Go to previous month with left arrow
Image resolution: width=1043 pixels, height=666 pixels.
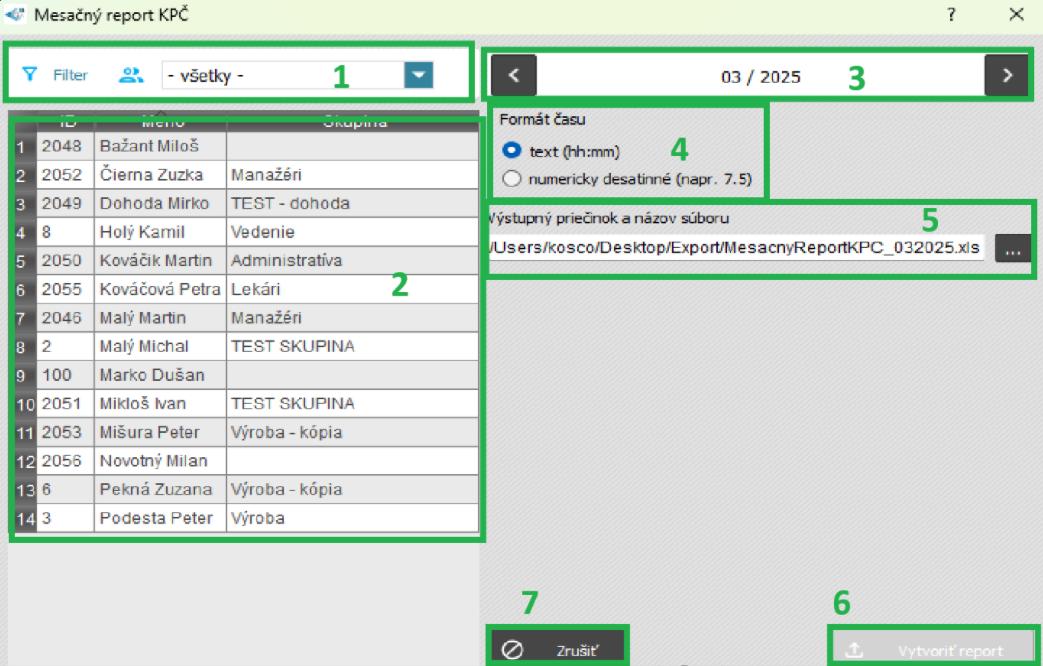pos(514,75)
